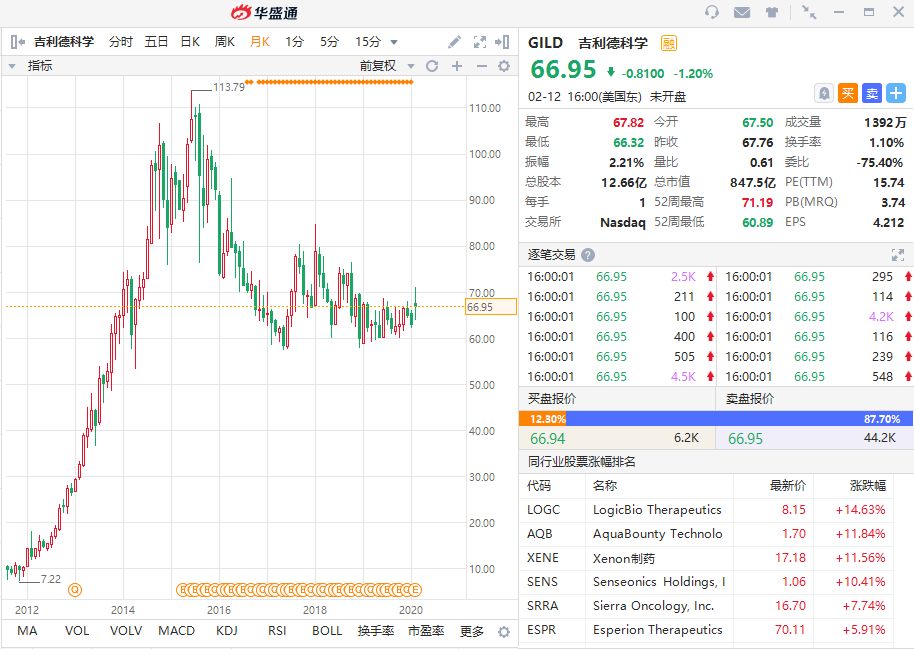
Task: Switch to 1分 chart tab
Action: click(294, 42)
